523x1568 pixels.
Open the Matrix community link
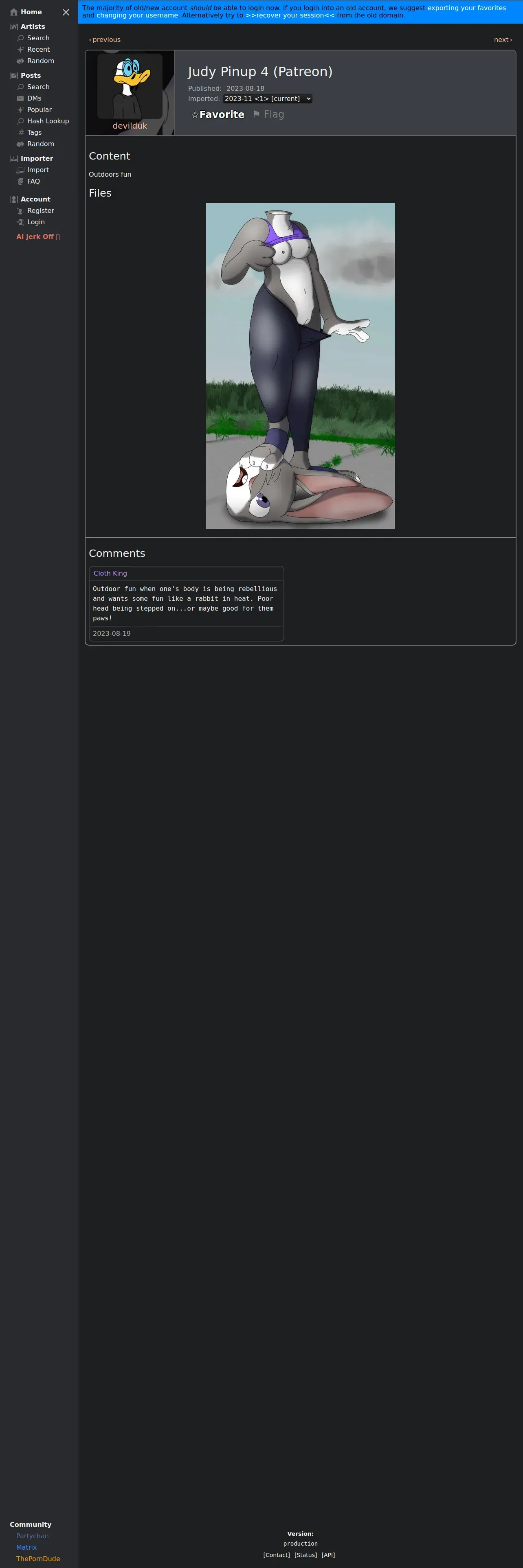click(x=26, y=1547)
